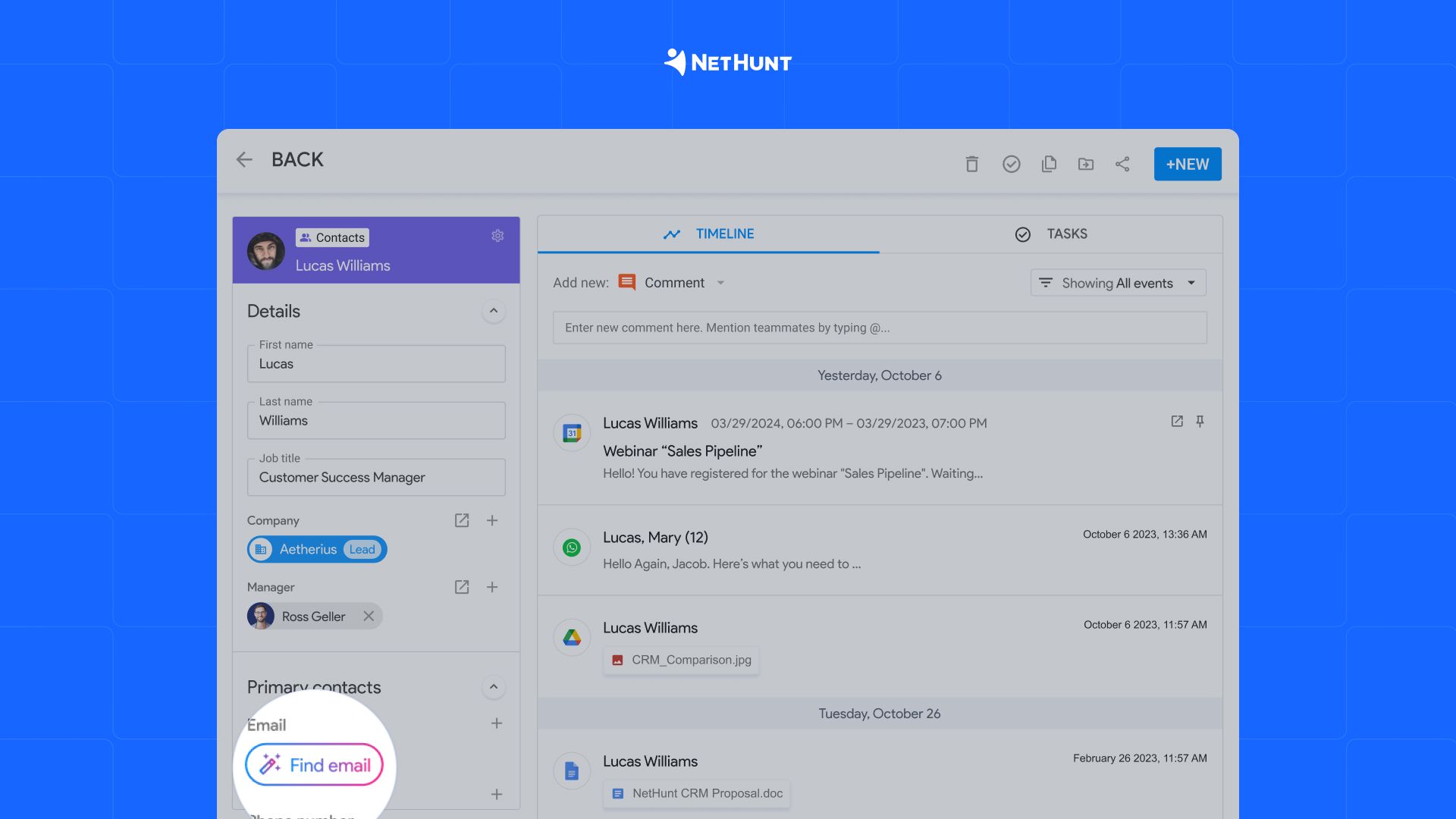Open Lucas, Mary (12) conversation
The width and height of the screenshot is (1456, 819).
coord(655,538)
